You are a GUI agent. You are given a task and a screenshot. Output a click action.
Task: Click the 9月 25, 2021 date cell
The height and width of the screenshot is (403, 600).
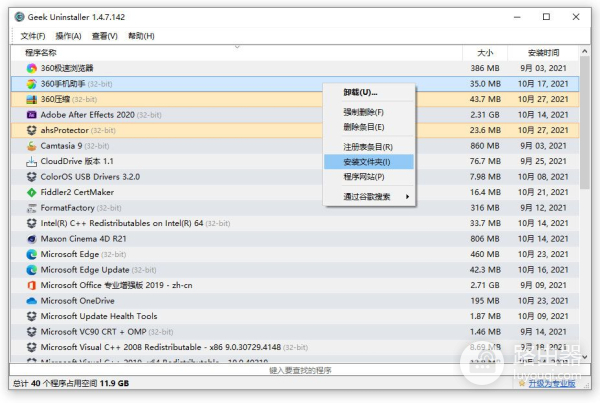(543, 162)
